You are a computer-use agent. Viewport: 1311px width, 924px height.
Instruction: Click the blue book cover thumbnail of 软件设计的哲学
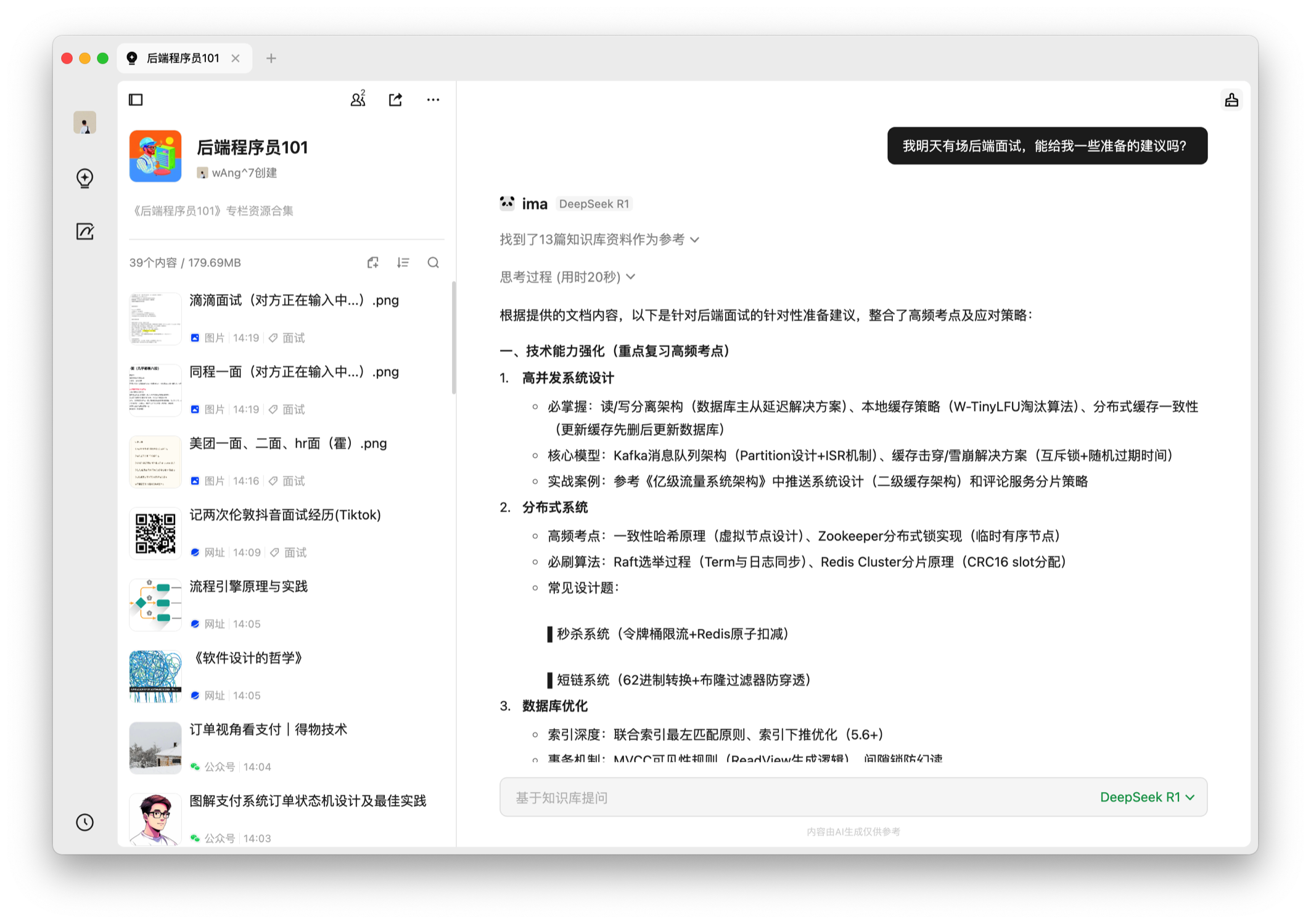click(155, 676)
